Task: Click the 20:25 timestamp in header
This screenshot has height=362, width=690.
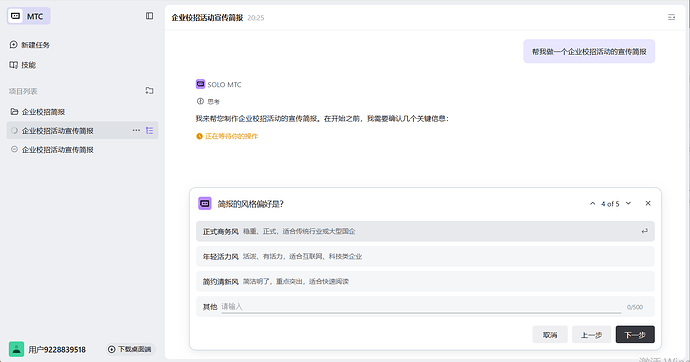Action: (x=256, y=18)
